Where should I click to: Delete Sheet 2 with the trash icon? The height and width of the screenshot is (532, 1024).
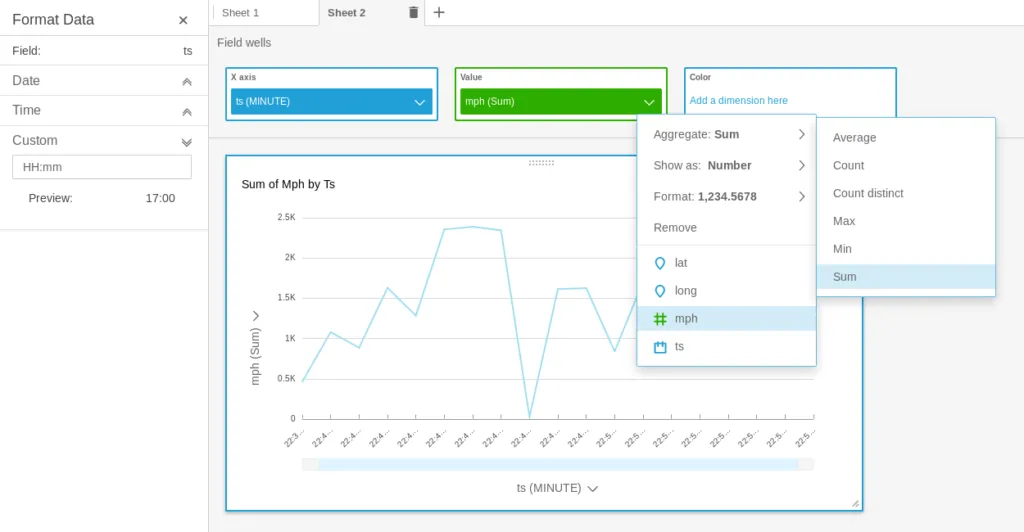pos(414,12)
